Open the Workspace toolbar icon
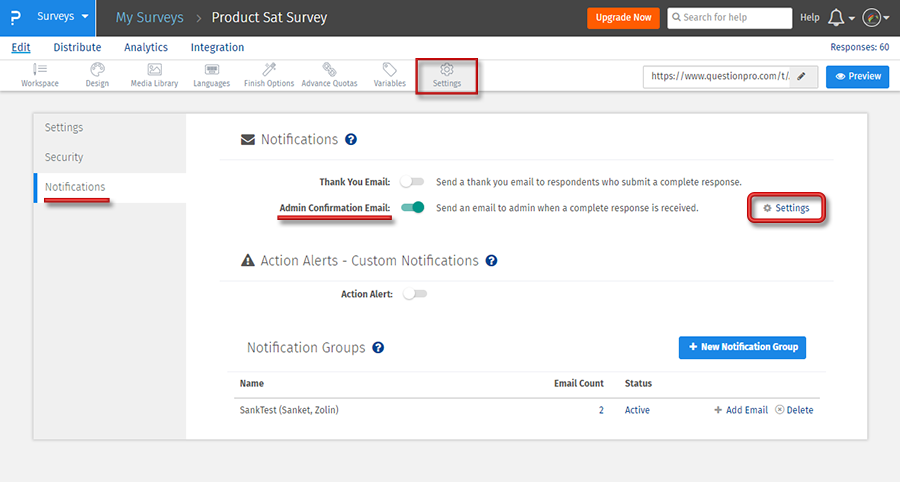The width and height of the screenshot is (900, 482). 40,70
